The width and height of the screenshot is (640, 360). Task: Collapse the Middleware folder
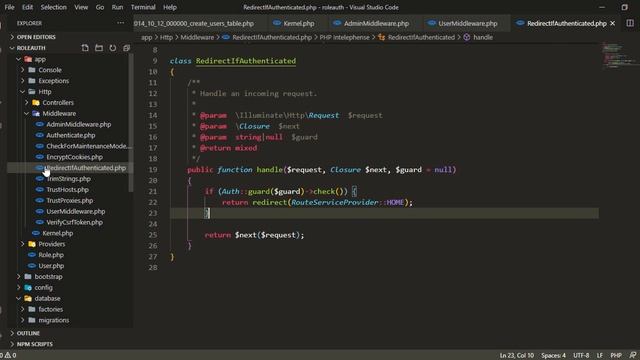59,113
